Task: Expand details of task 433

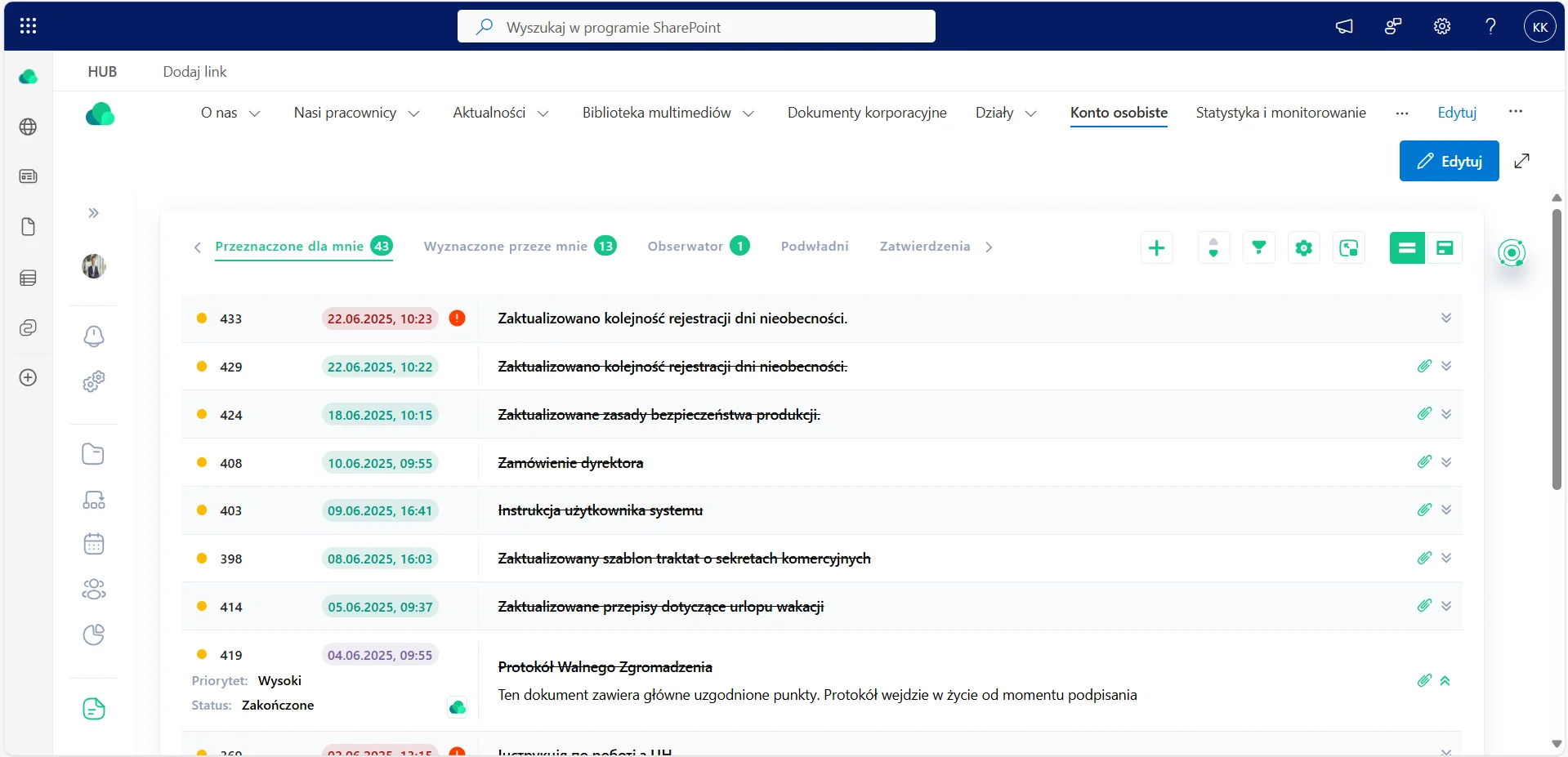Action: tap(1445, 318)
